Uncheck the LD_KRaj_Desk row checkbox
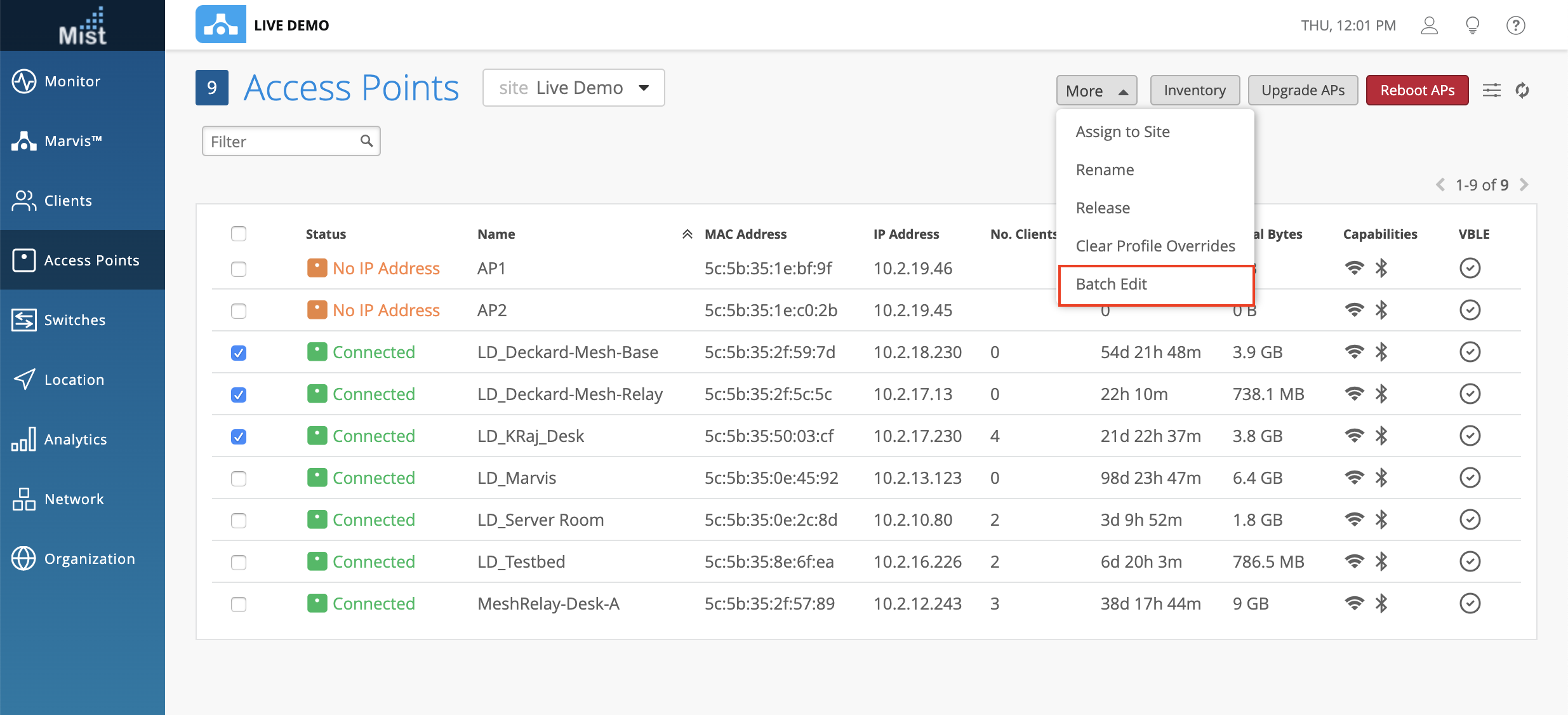Image resolution: width=1568 pixels, height=715 pixels. (x=239, y=437)
